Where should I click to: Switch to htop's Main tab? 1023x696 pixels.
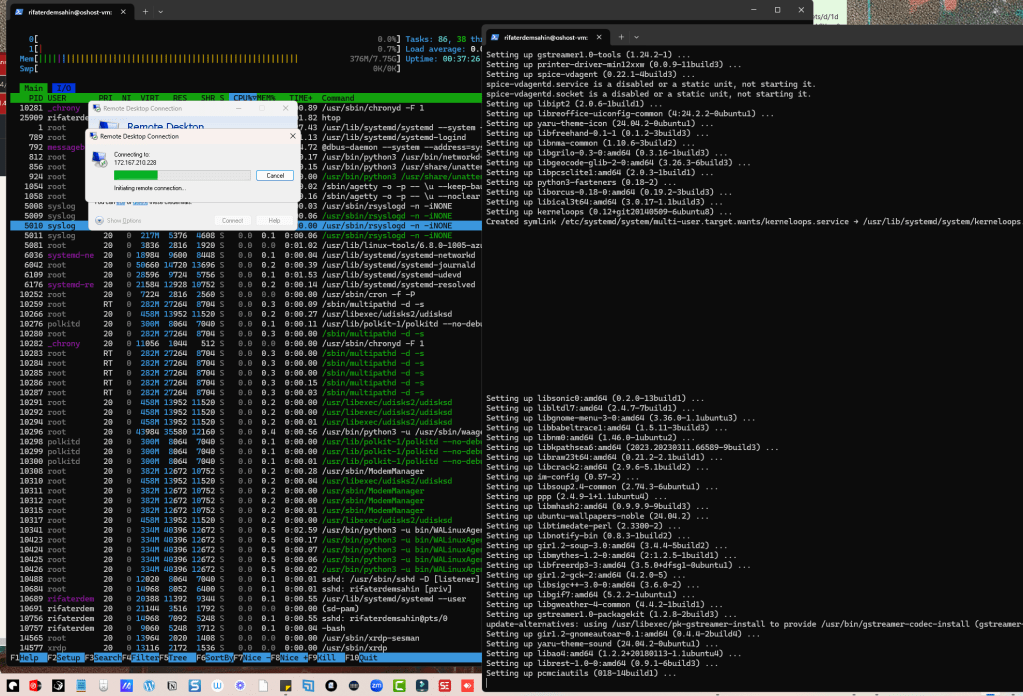click(x=33, y=88)
